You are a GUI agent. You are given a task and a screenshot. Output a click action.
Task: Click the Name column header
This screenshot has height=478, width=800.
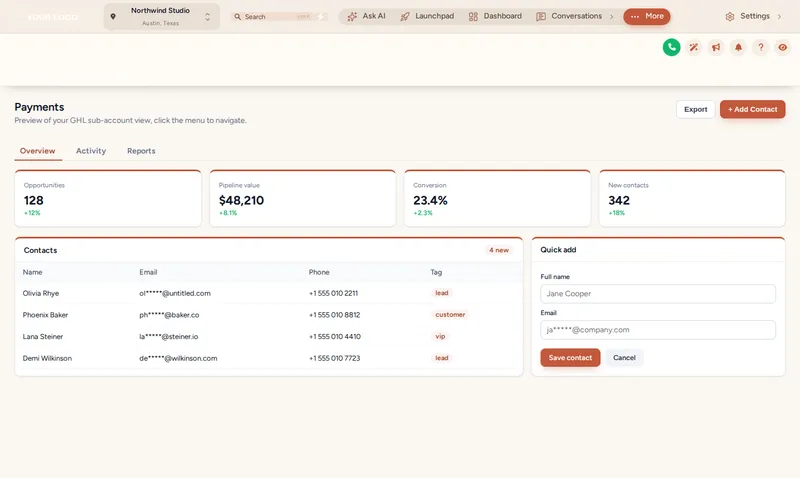[x=33, y=272]
